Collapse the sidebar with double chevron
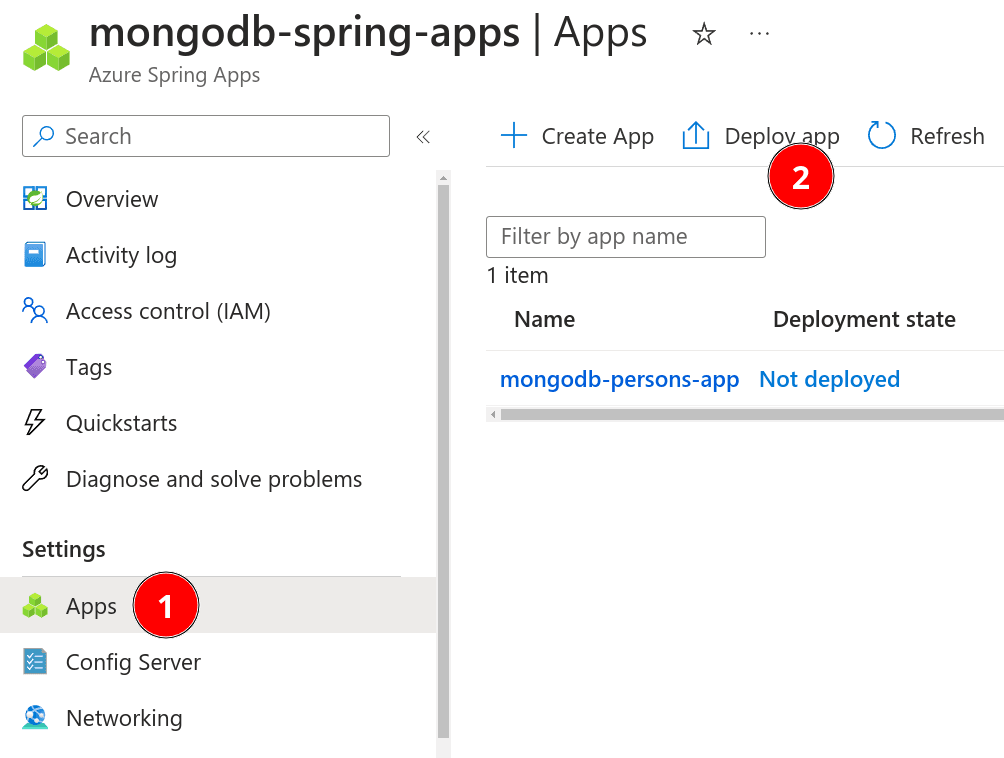This screenshot has height=758, width=1004. click(x=423, y=137)
